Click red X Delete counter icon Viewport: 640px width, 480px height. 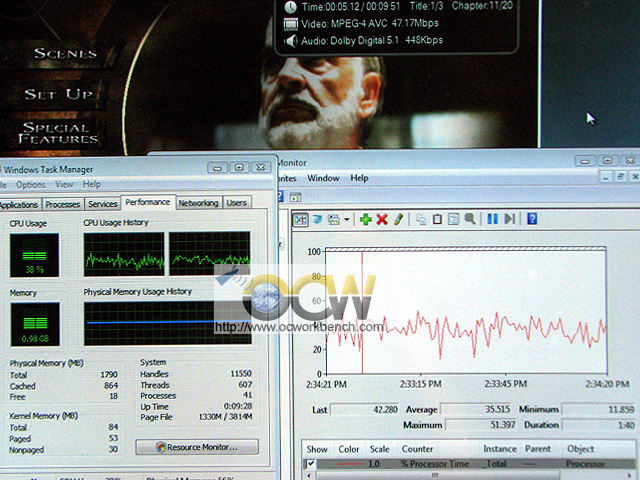click(382, 220)
